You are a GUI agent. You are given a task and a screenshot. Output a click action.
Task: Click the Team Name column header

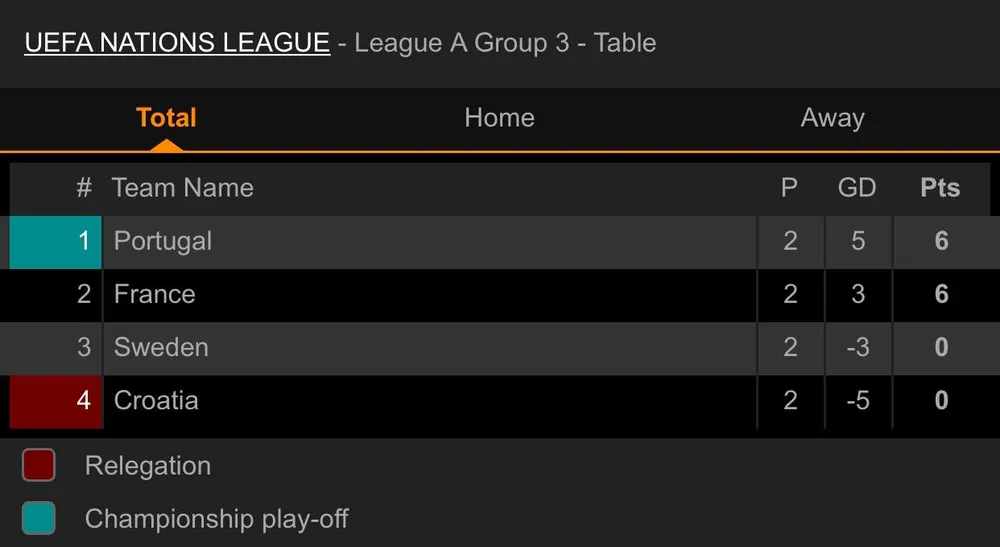pyautogui.click(x=183, y=188)
